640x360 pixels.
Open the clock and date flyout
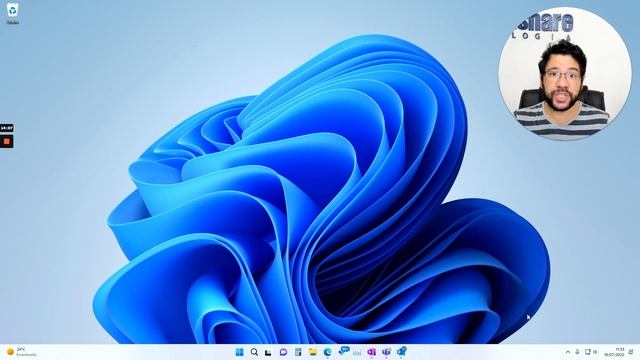click(615, 352)
